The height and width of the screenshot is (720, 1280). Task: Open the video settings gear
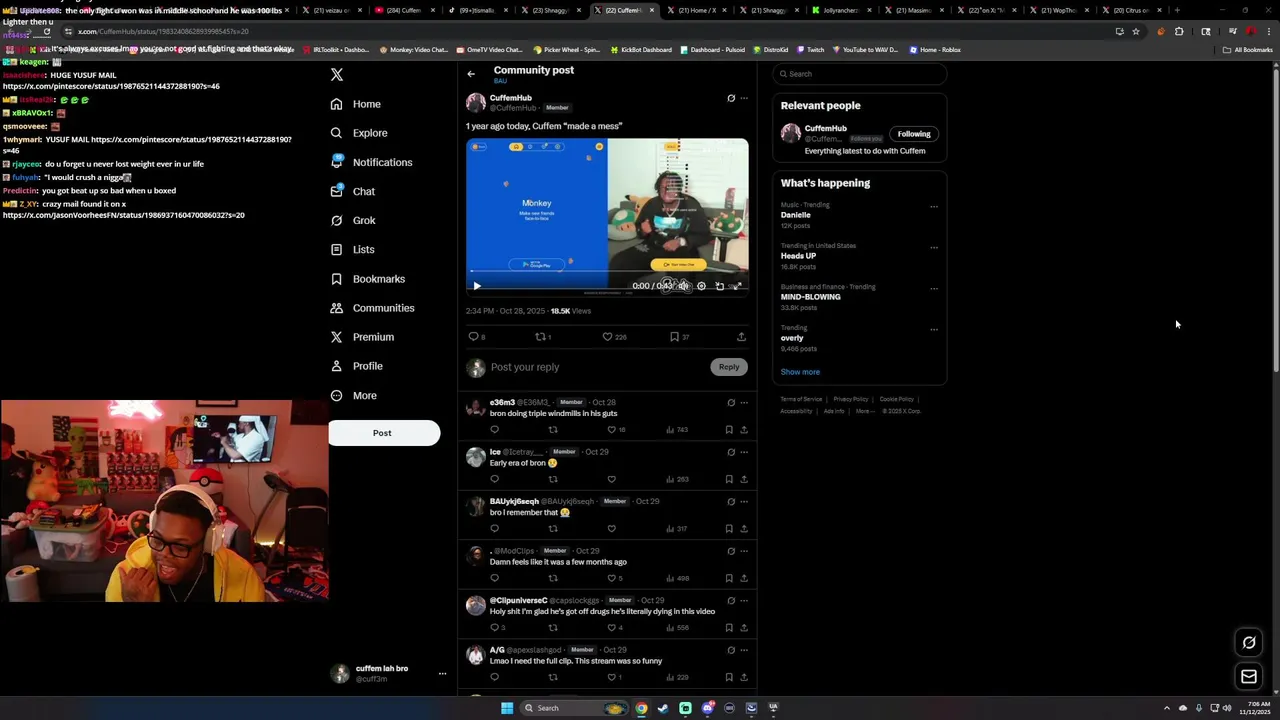click(701, 286)
